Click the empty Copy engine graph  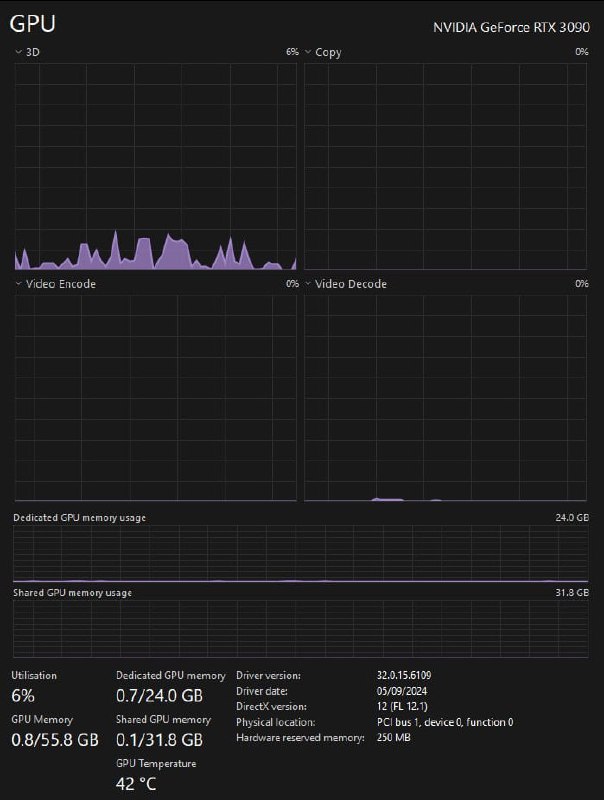click(445, 167)
